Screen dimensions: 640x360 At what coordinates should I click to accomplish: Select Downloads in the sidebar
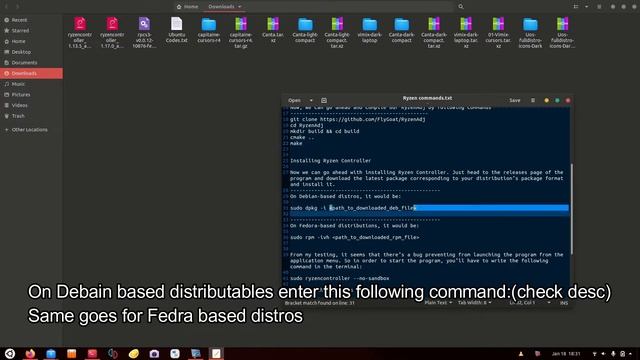(x=31, y=73)
